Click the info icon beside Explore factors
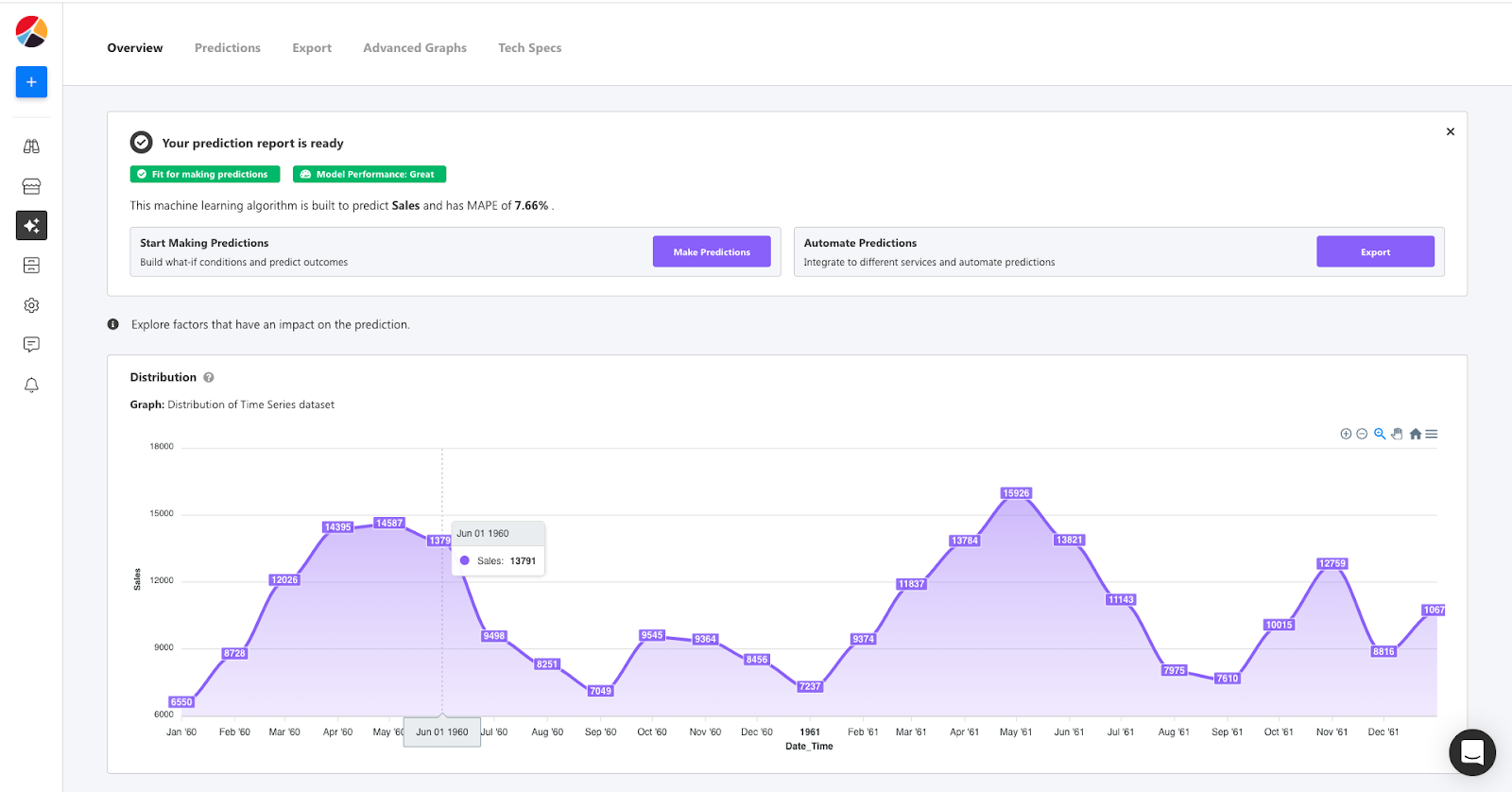Viewport: 1512px width, 792px height. (x=113, y=324)
